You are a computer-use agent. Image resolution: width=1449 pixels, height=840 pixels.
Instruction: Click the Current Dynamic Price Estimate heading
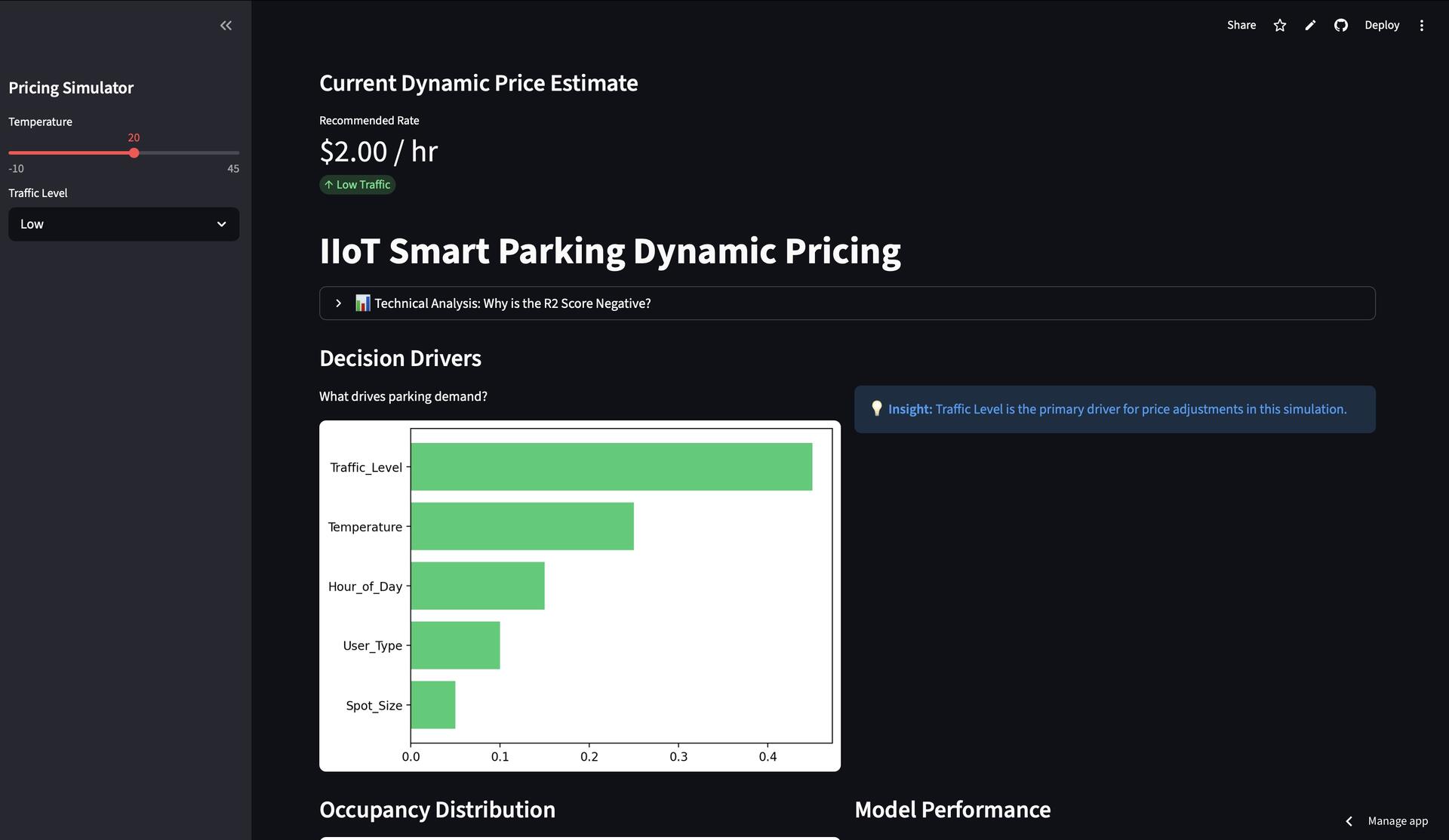[x=478, y=83]
